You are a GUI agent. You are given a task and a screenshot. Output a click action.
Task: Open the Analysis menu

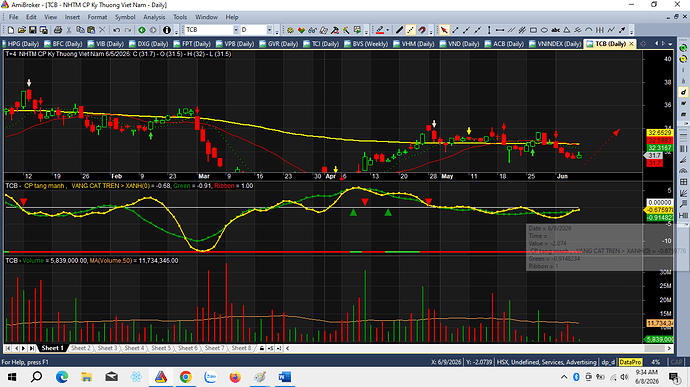pyautogui.click(x=154, y=17)
